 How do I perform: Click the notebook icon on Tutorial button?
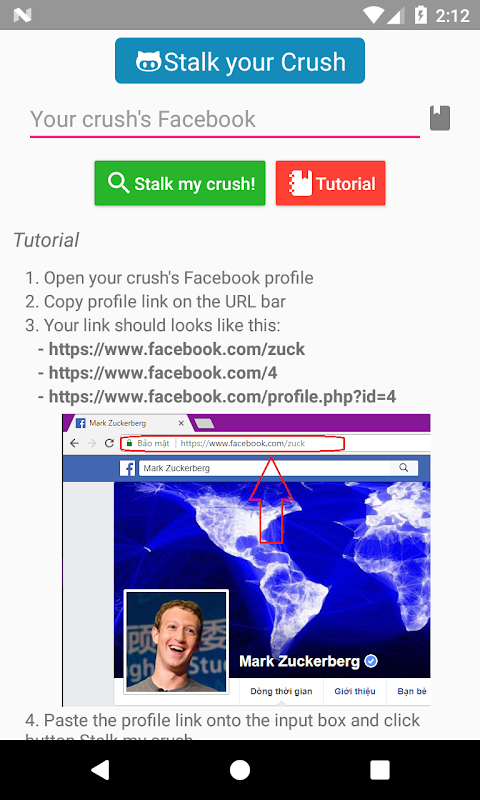pos(301,183)
